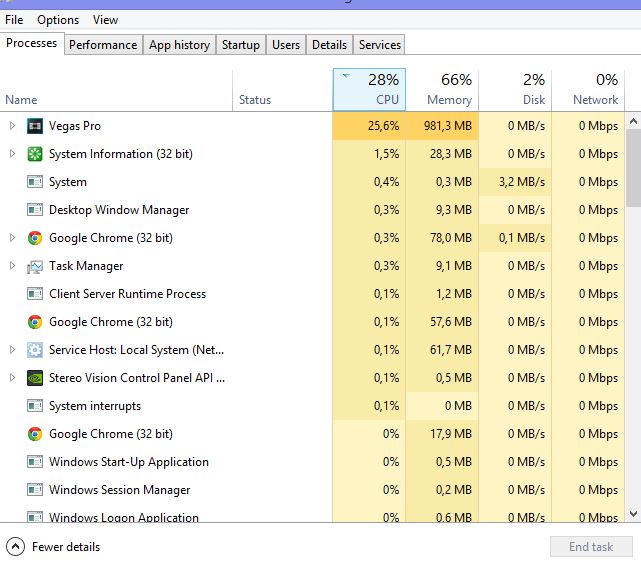Click the Vegas Pro app icon

coord(35,126)
